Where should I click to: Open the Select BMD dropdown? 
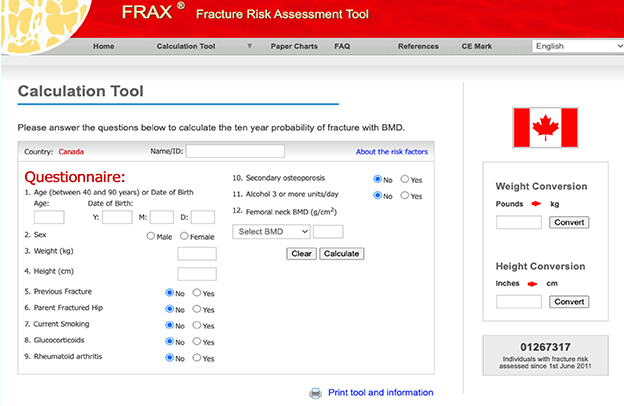click(x=271, y=232)
